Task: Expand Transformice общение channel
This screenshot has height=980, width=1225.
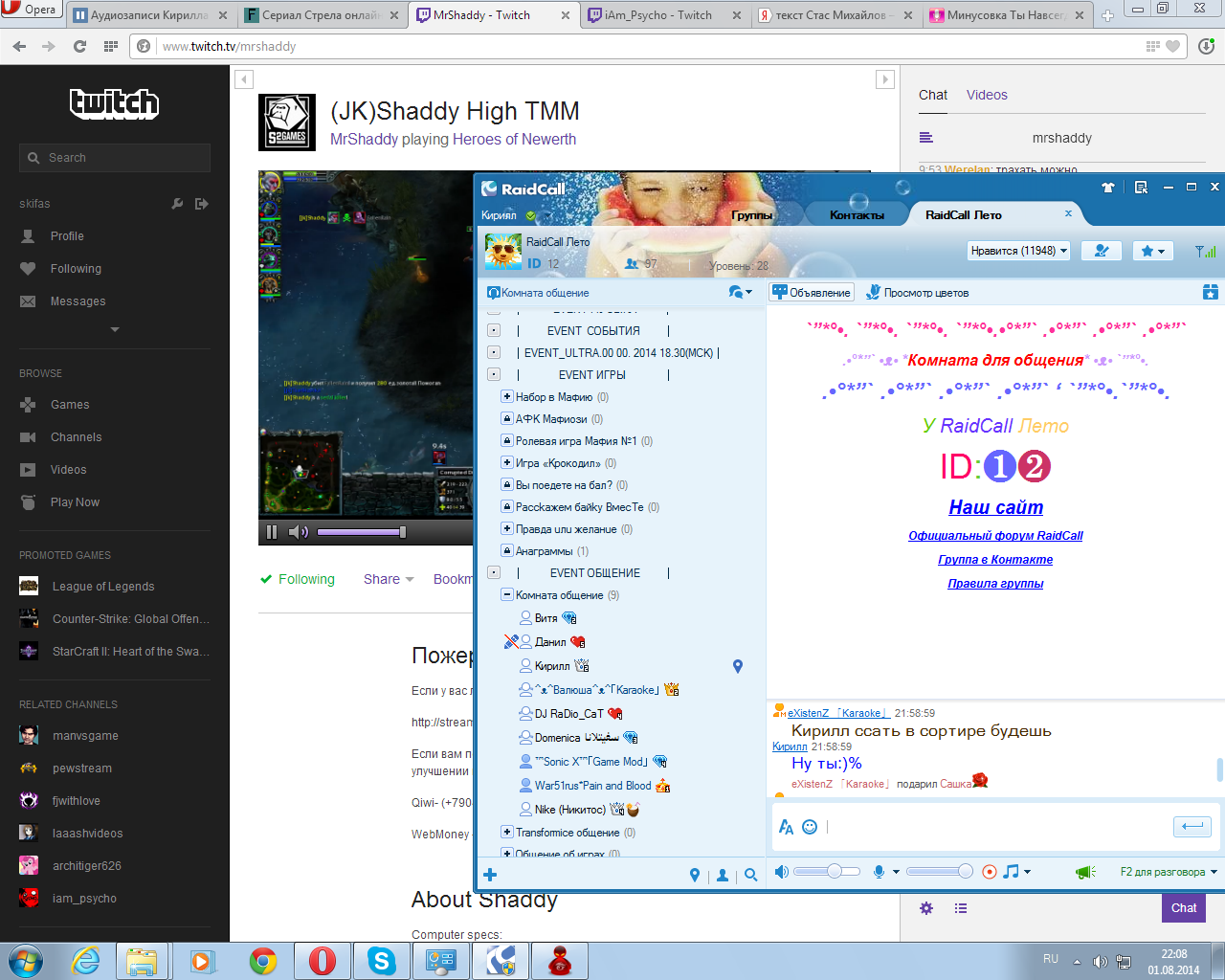Action: click(x=507, y=832)
